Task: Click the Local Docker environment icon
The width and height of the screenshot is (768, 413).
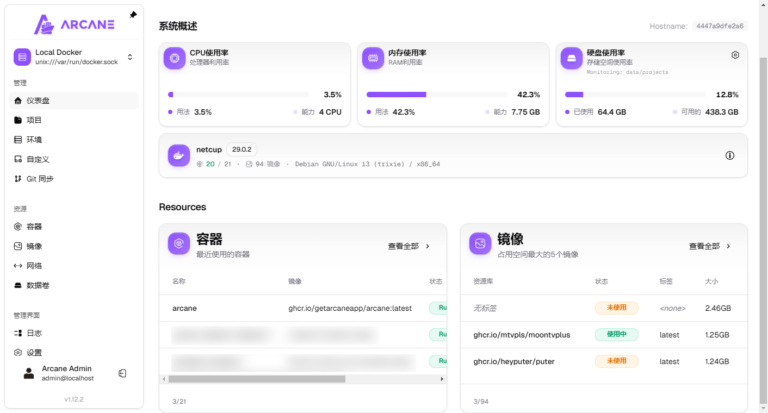Action: click(x=22, y=57)
